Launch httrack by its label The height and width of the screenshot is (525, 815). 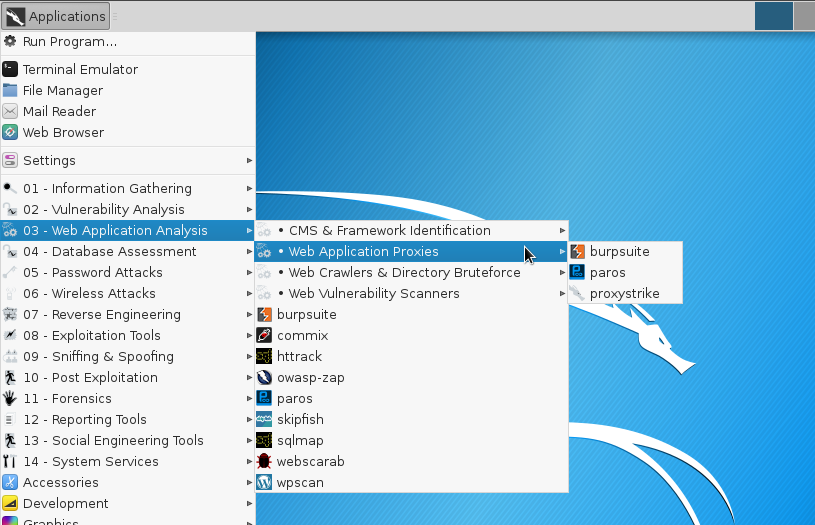299,357
